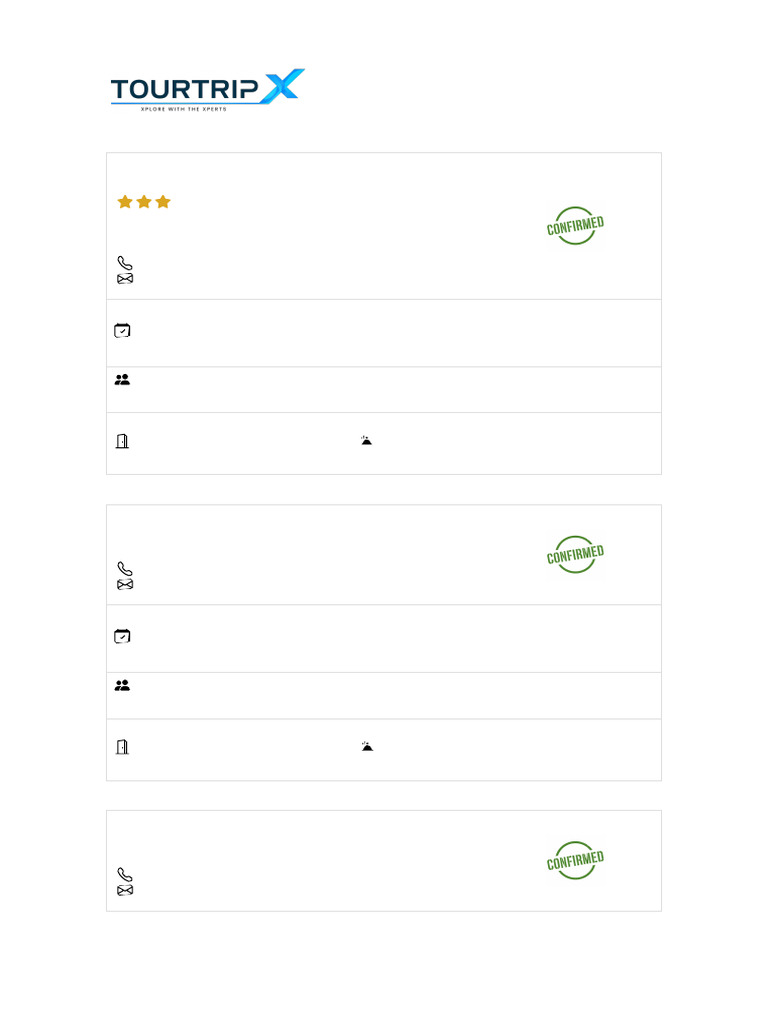Click the envelope icon in the second card
Image resolution: width=768 pixels, height=1024 pixels.
[125, 584]
